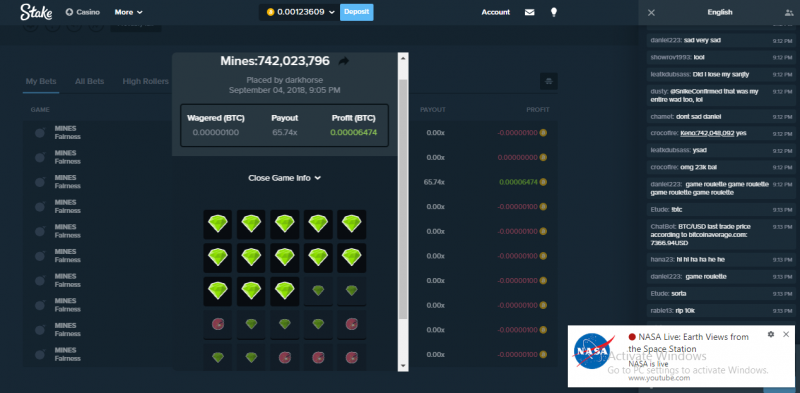Click rable13 'rip 10k' chat message
The height and width of the screenshot is (393, 800).
(721, 311)
